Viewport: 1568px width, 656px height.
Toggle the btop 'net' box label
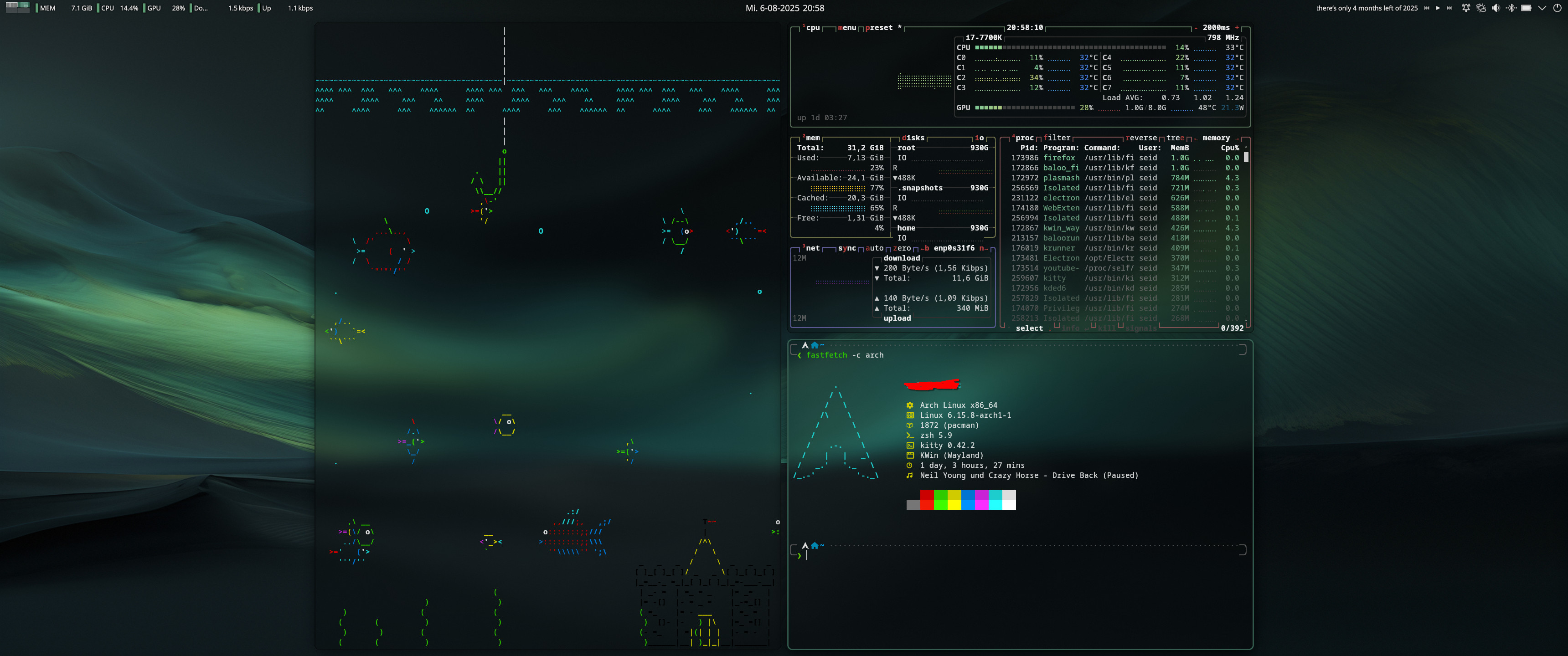(812, 248)
